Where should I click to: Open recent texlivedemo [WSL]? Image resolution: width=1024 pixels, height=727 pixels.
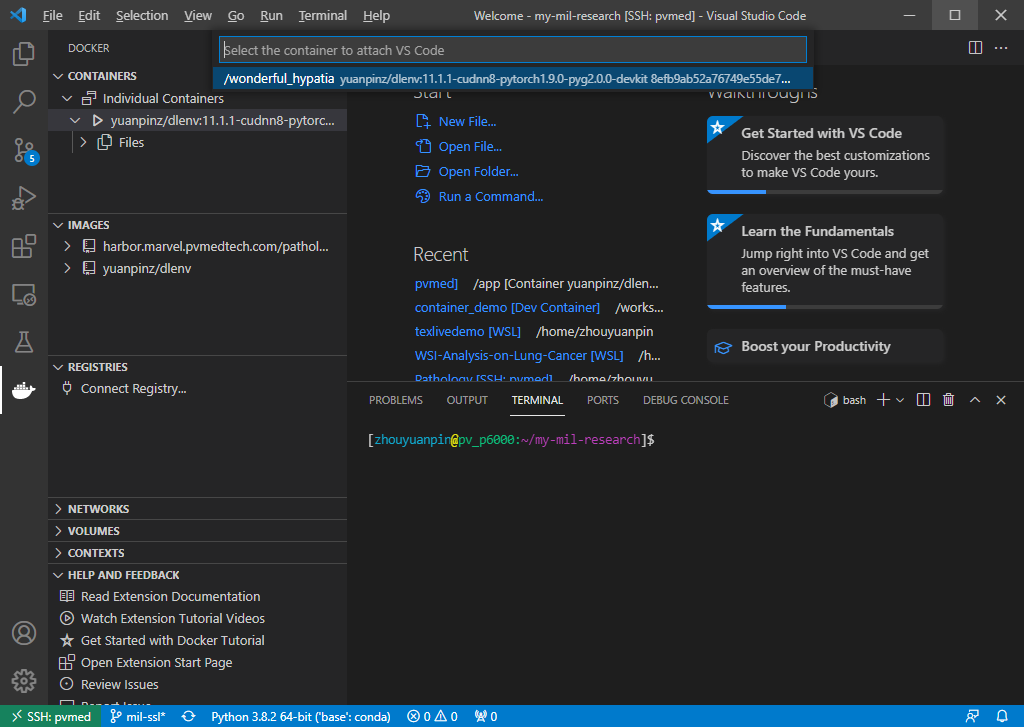click(468, 332)
